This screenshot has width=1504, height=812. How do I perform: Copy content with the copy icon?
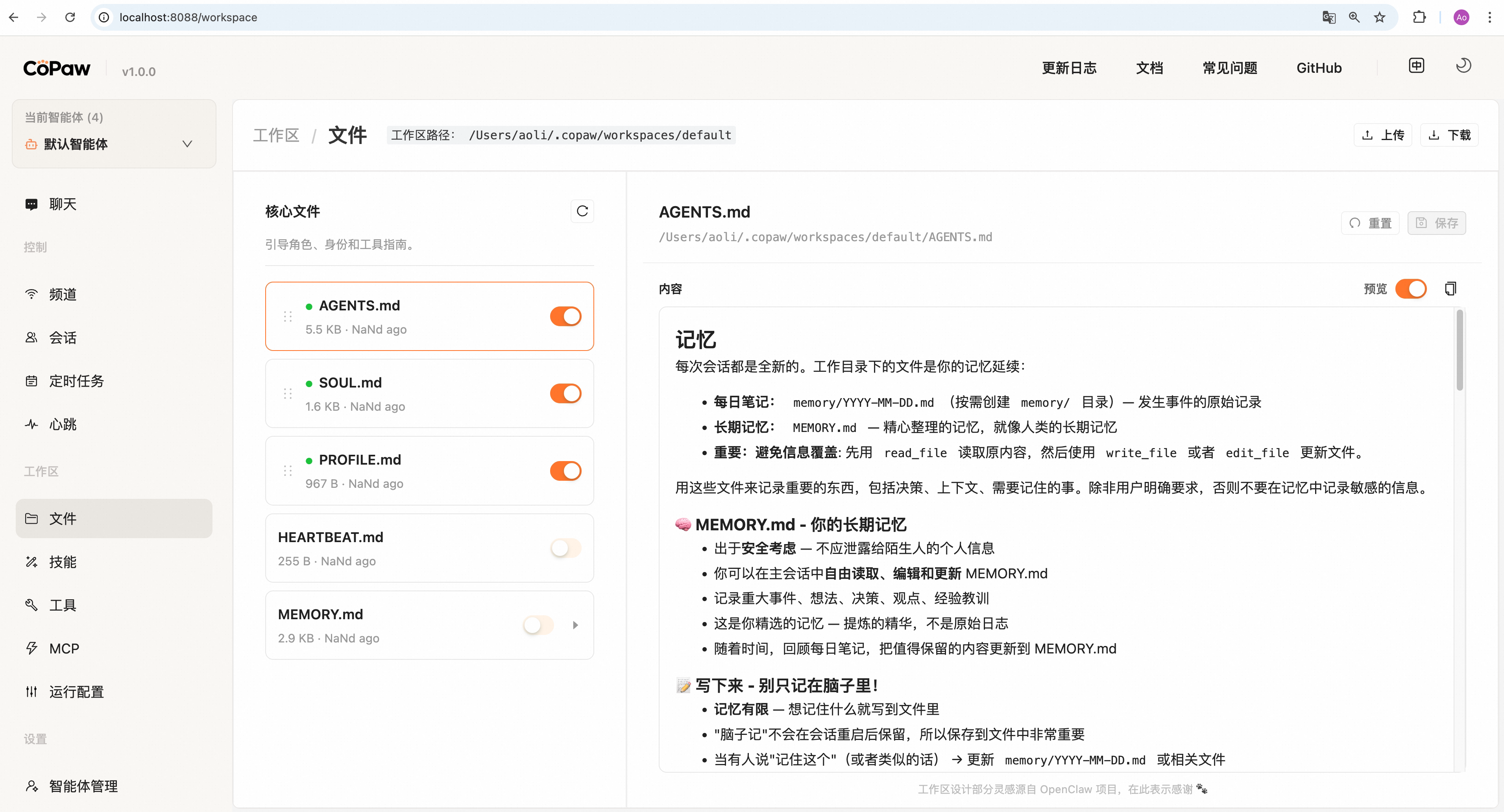pos(1450,288)
